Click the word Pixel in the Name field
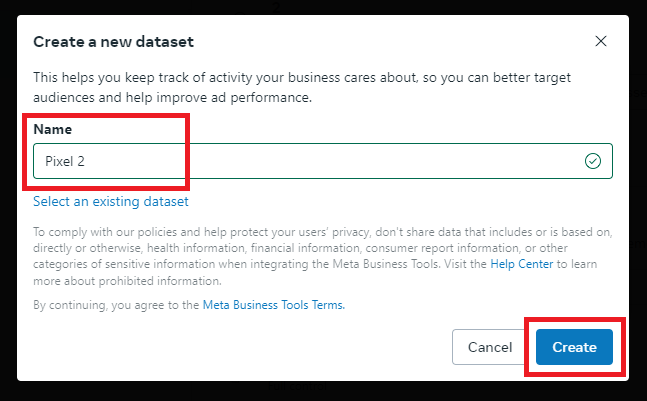Screen dimensions: 647x401 coord(59,161)
